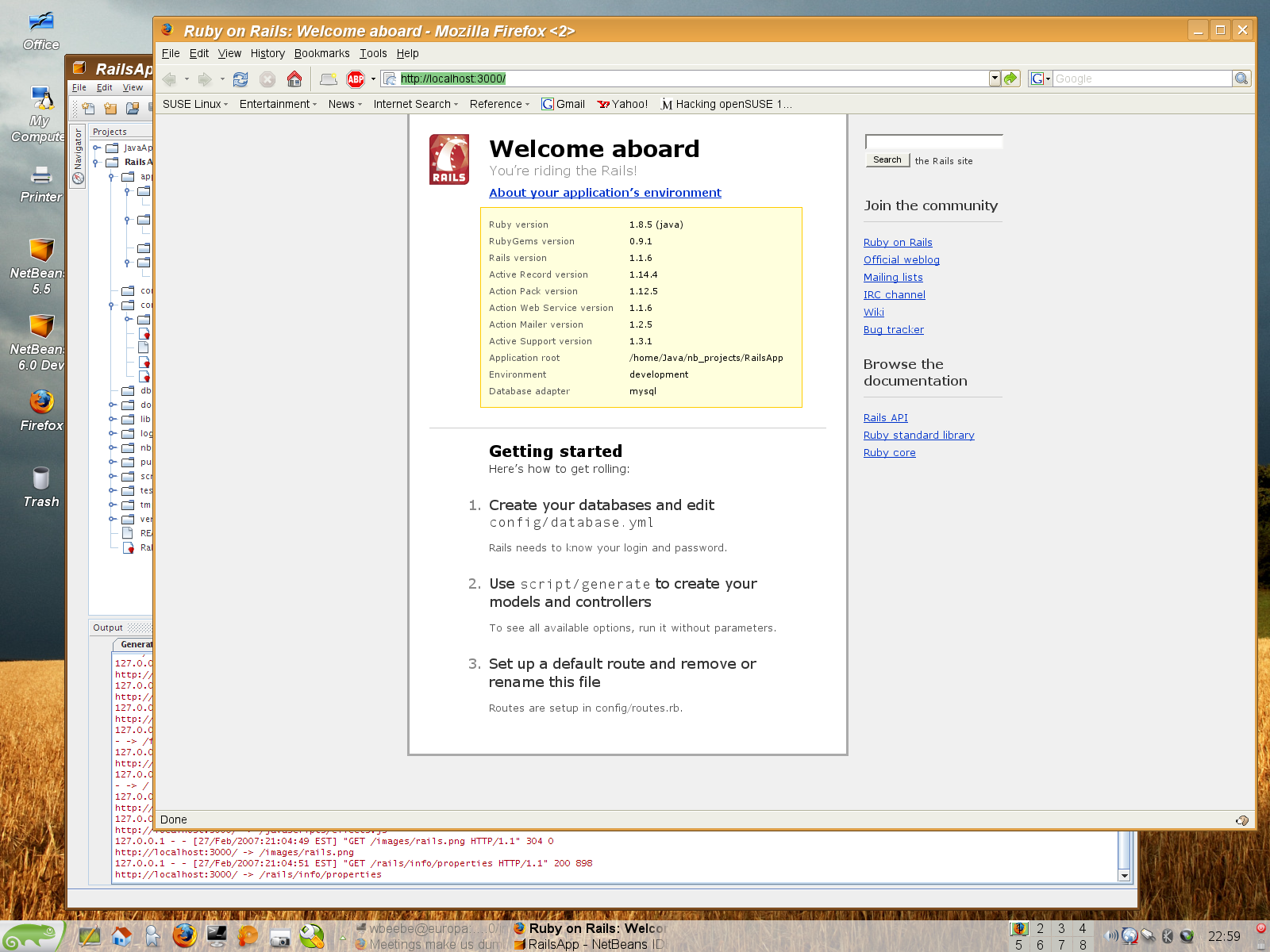Click the Search the Rails site button
The height and width of the screenshot is (952, 1270).
click(887, 159)
